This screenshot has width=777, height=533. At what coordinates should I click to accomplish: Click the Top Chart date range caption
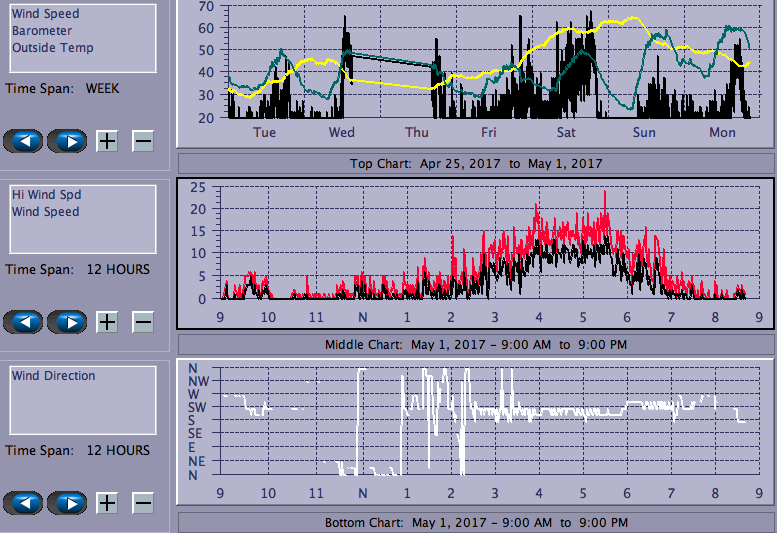[x=476, y=164]
